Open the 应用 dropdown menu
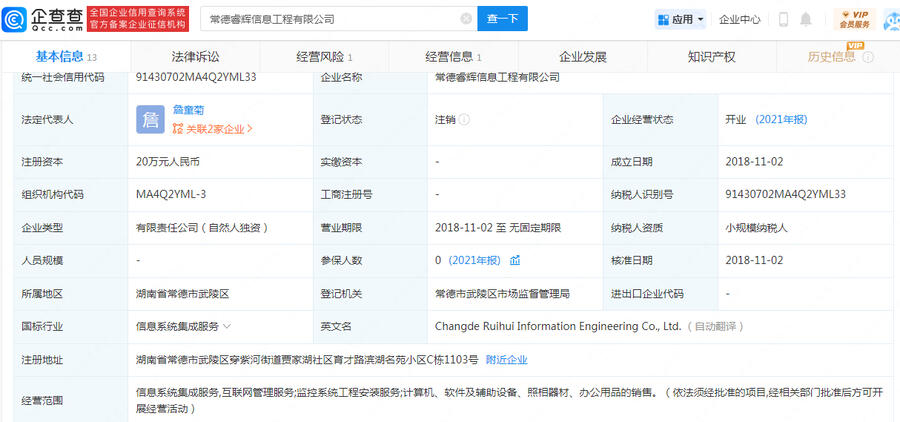The height and width of the screenshot is (422, 900). 680,19
